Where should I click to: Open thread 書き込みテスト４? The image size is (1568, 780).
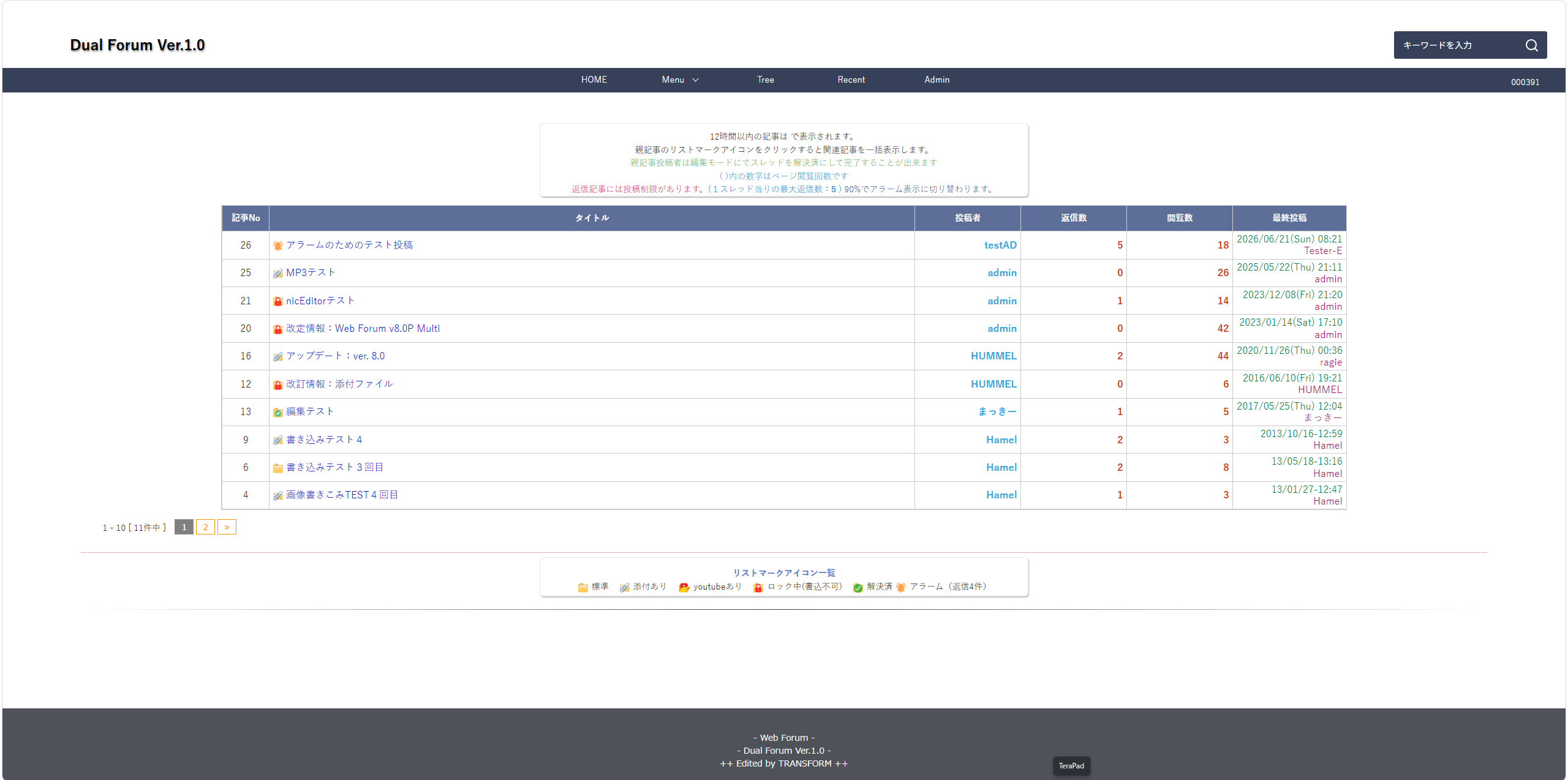pyautogui.click(x=325, y=440)
